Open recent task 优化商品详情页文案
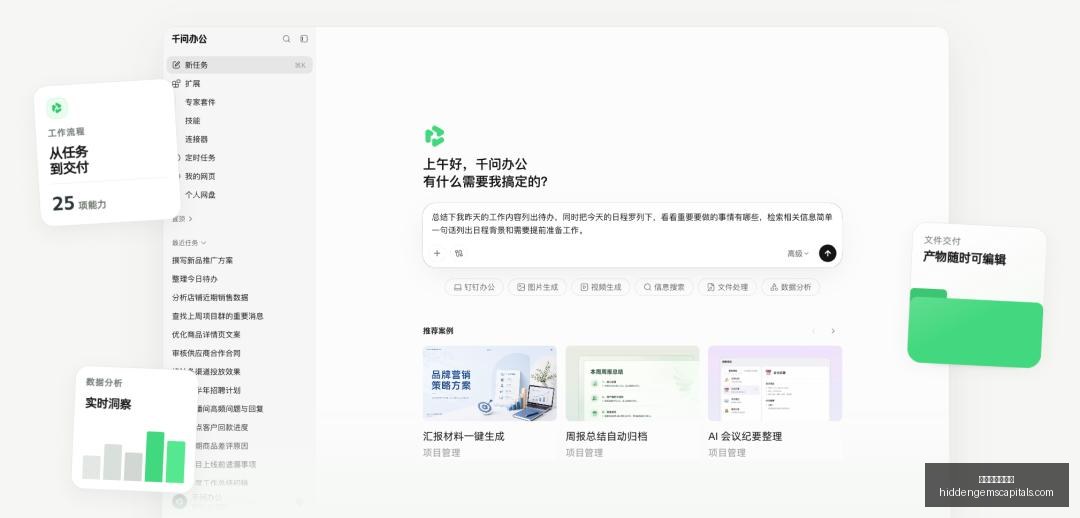Viewport: 1080px width, 518px height. click(206, 335)
